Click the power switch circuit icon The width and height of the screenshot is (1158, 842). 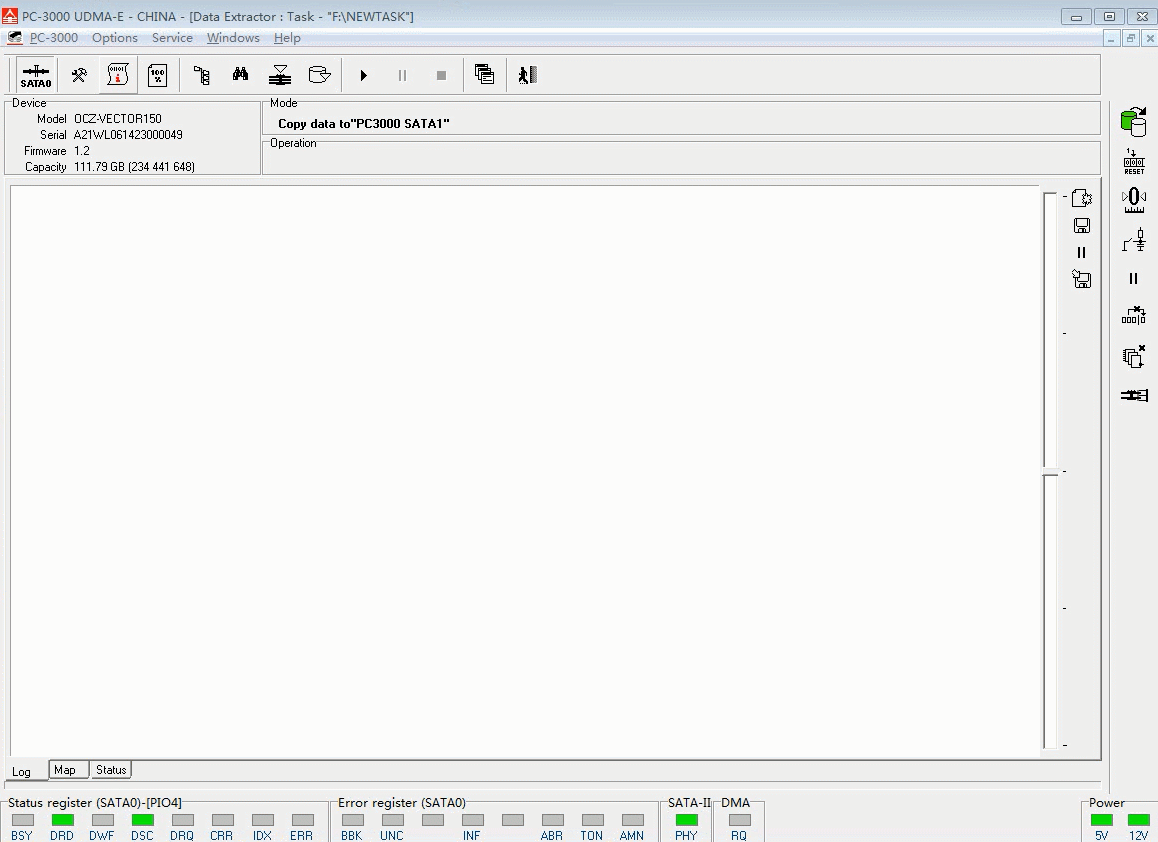coord(1134,239)
